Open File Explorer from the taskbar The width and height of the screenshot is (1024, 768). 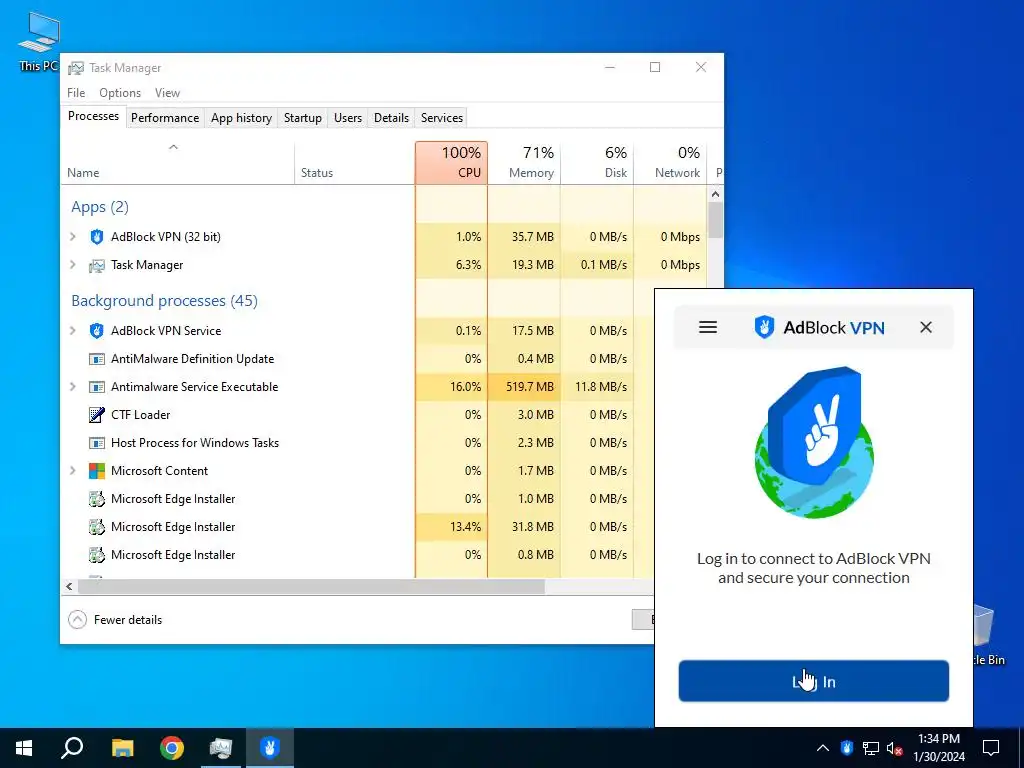(122, 748)
